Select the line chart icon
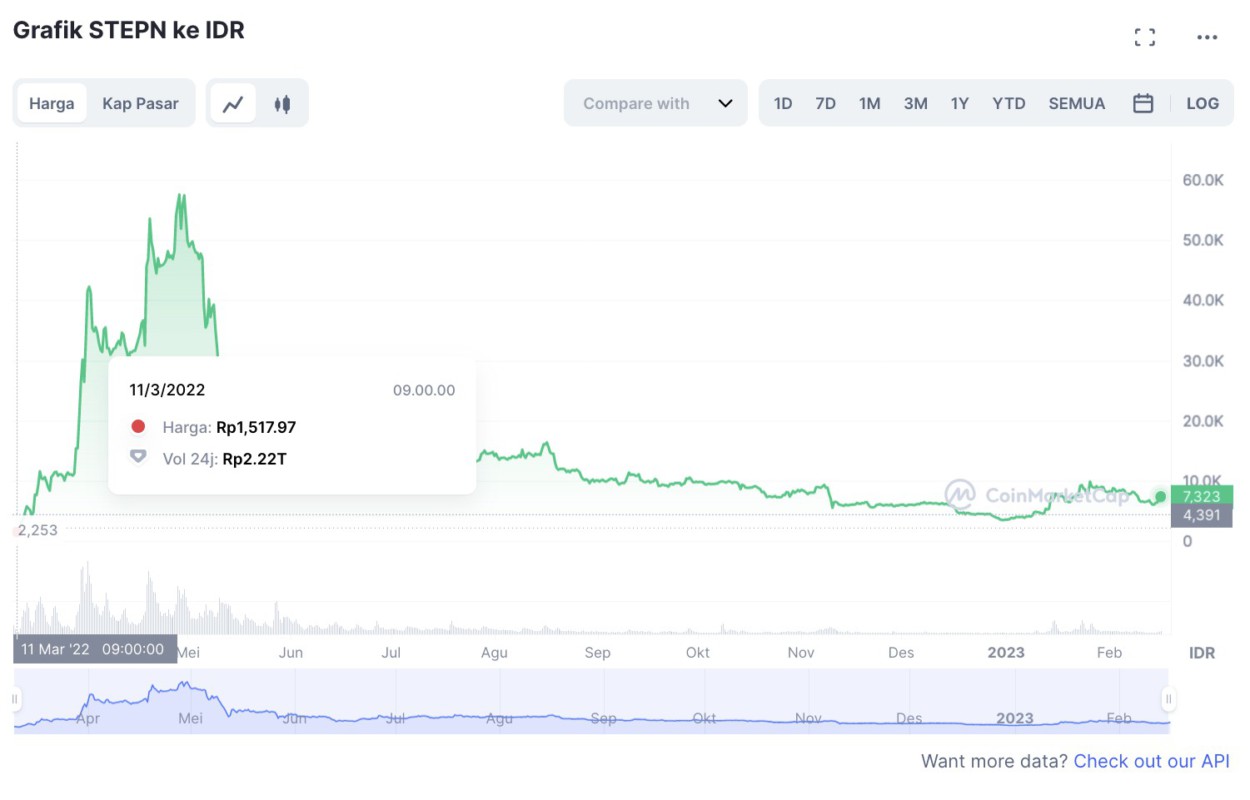The image size is (1250, 800). pos(233,102)
